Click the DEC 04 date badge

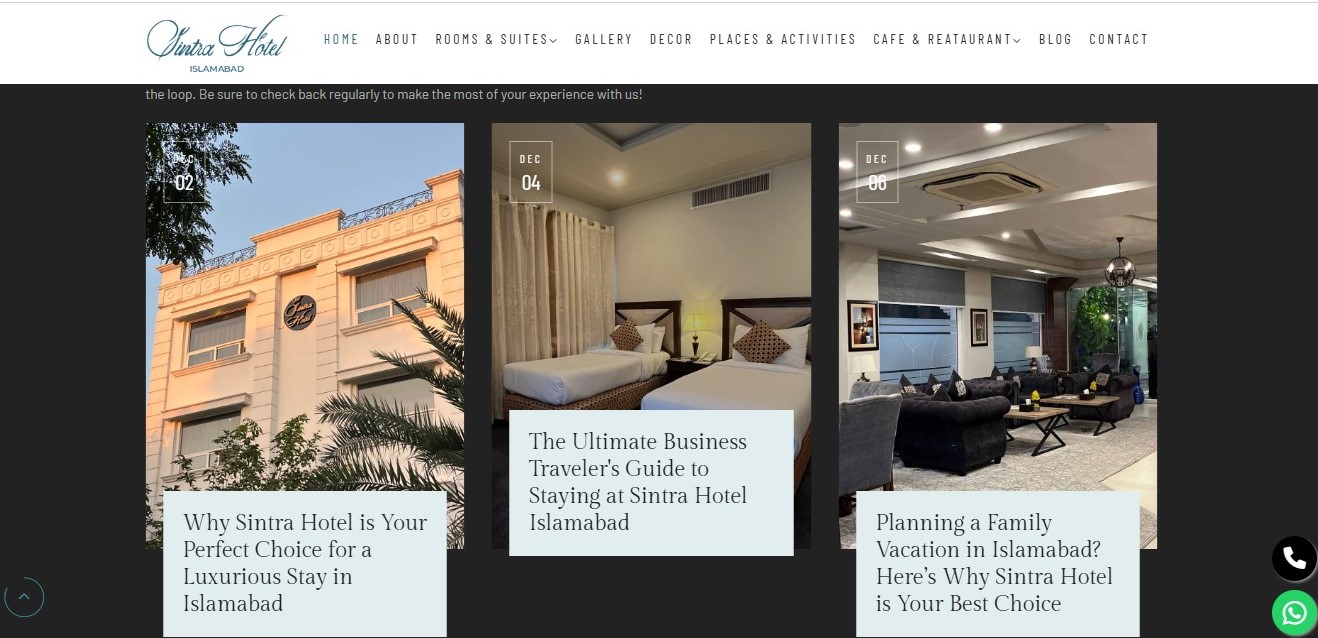[x=530, y=172]
